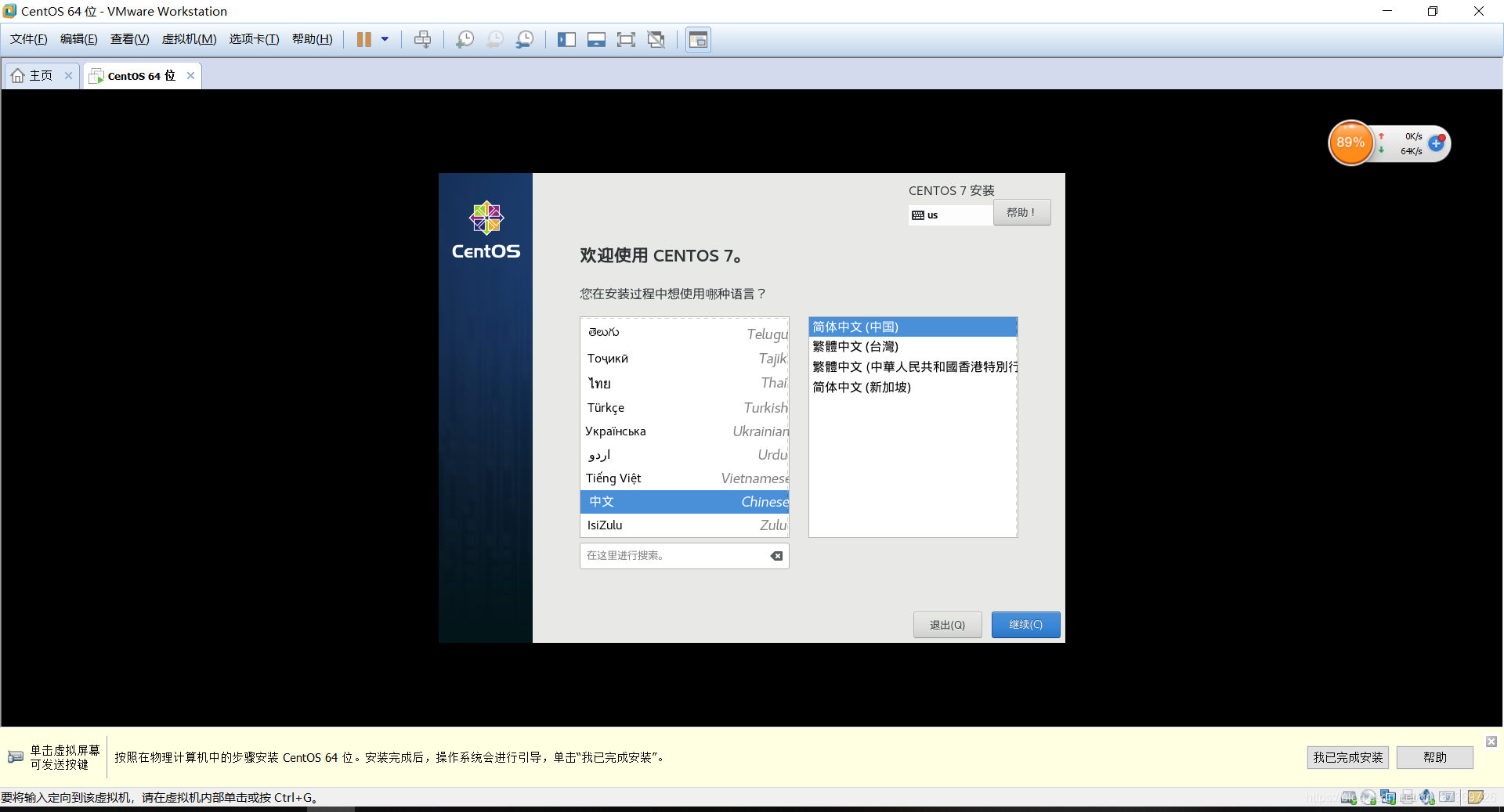
Task: Click the 帮助 button in hint bar
Action: 1434,757
